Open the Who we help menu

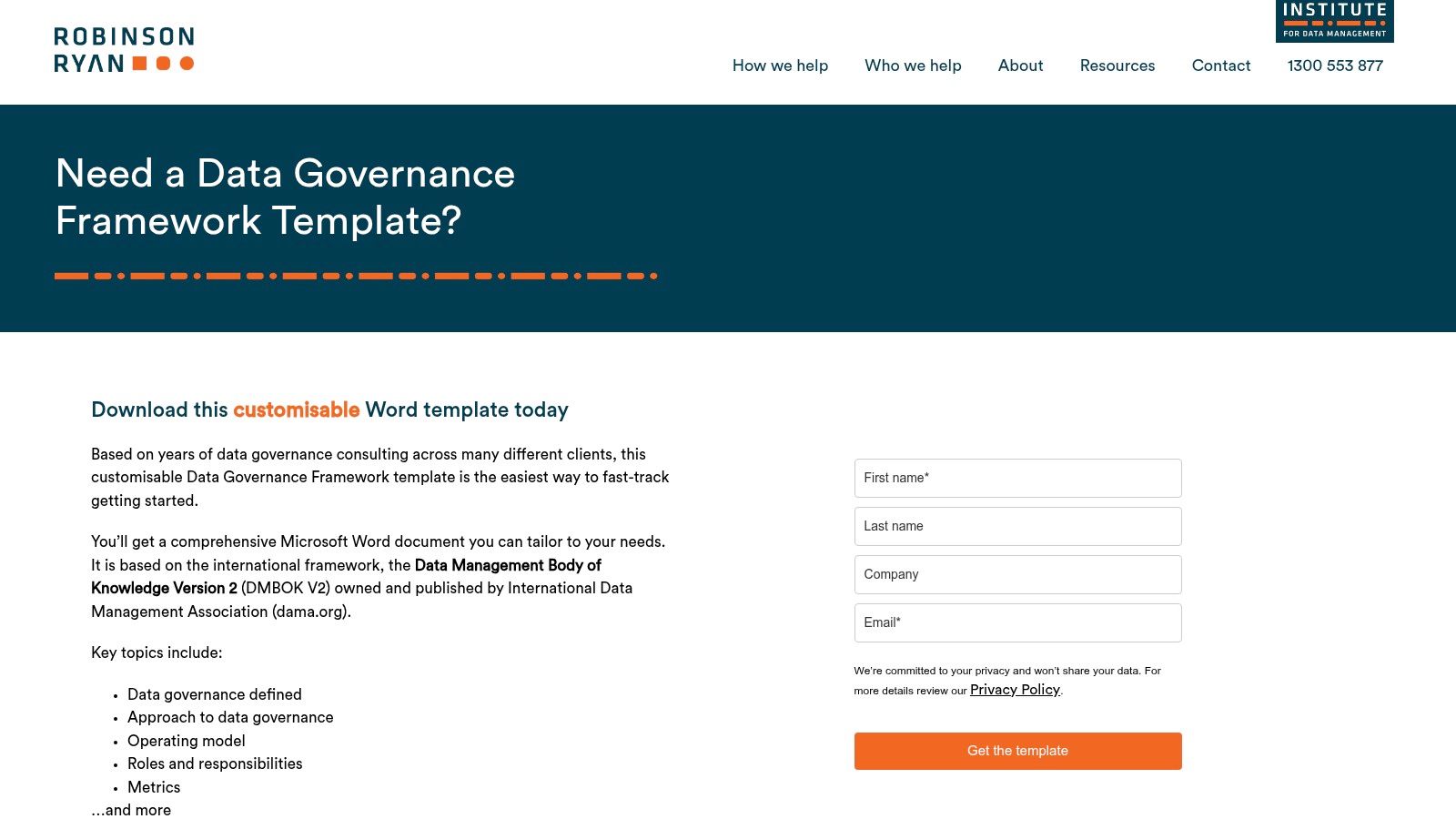[x=913, y=66]
